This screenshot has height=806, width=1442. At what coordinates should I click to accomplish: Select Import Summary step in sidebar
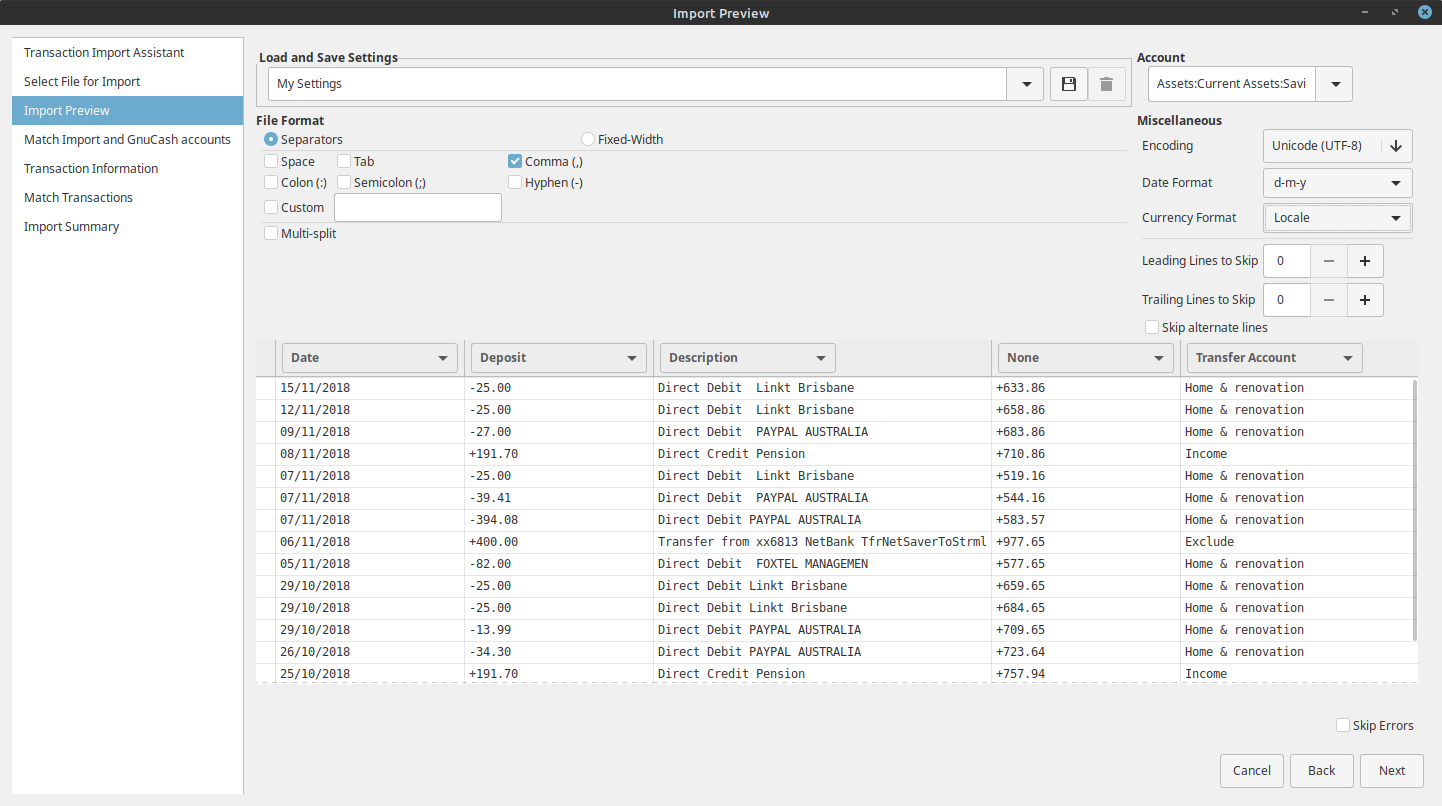(71, 226)
